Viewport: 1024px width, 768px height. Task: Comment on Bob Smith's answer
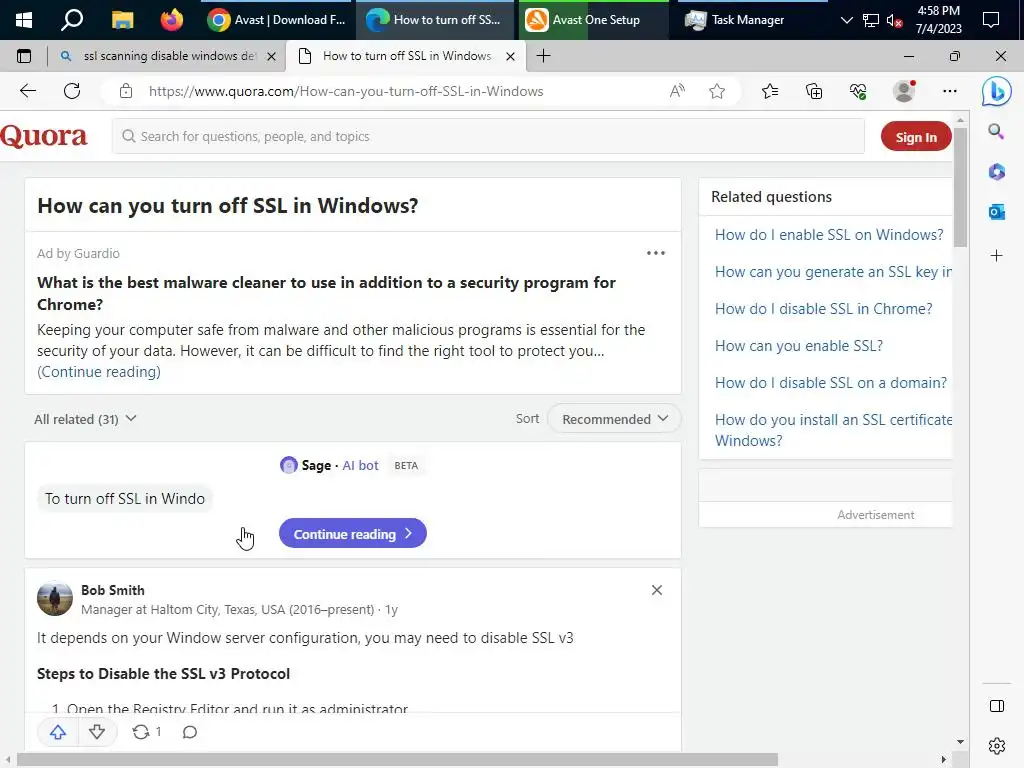189,732
